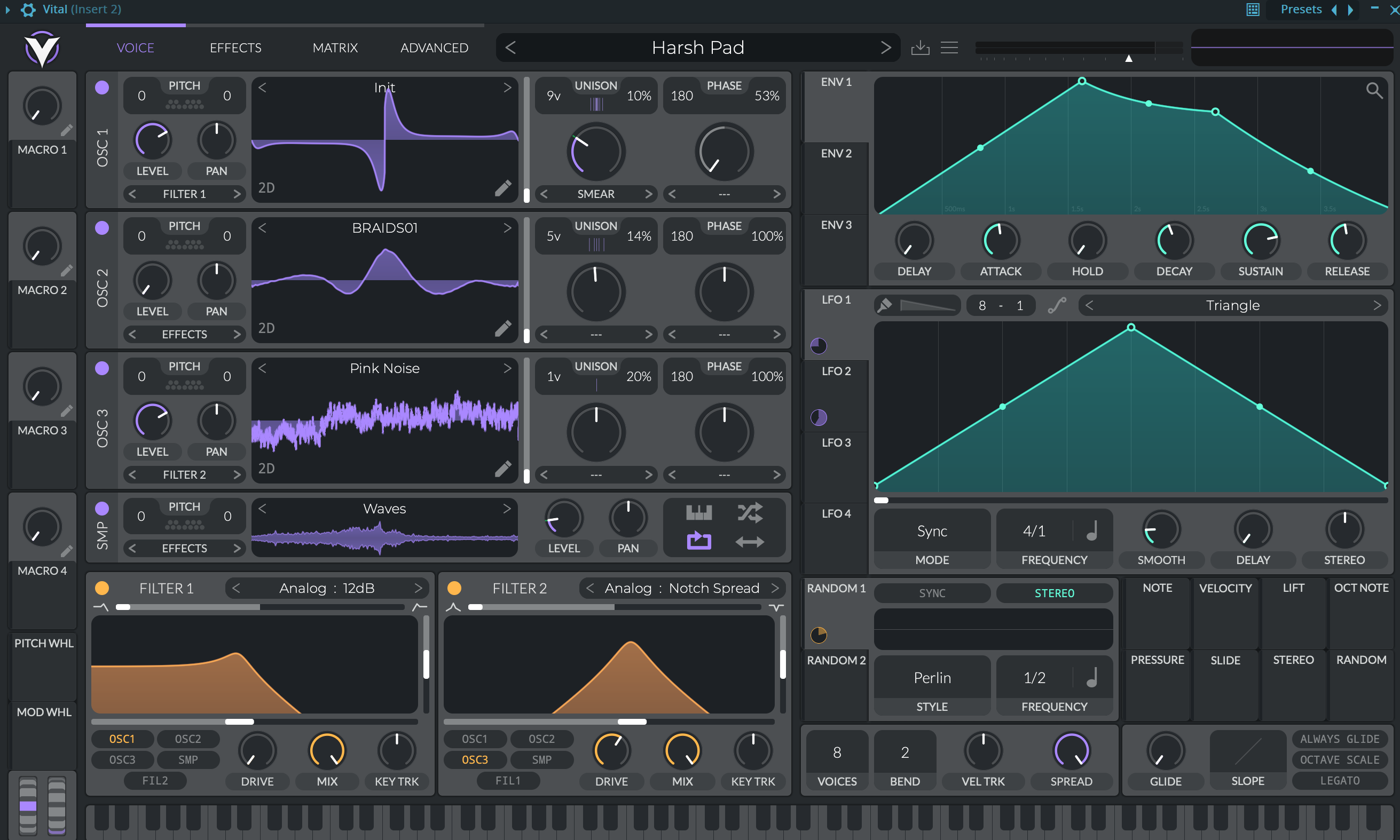
Task: Open the host preset grid icon
Action: click(x=1253, y=10)
